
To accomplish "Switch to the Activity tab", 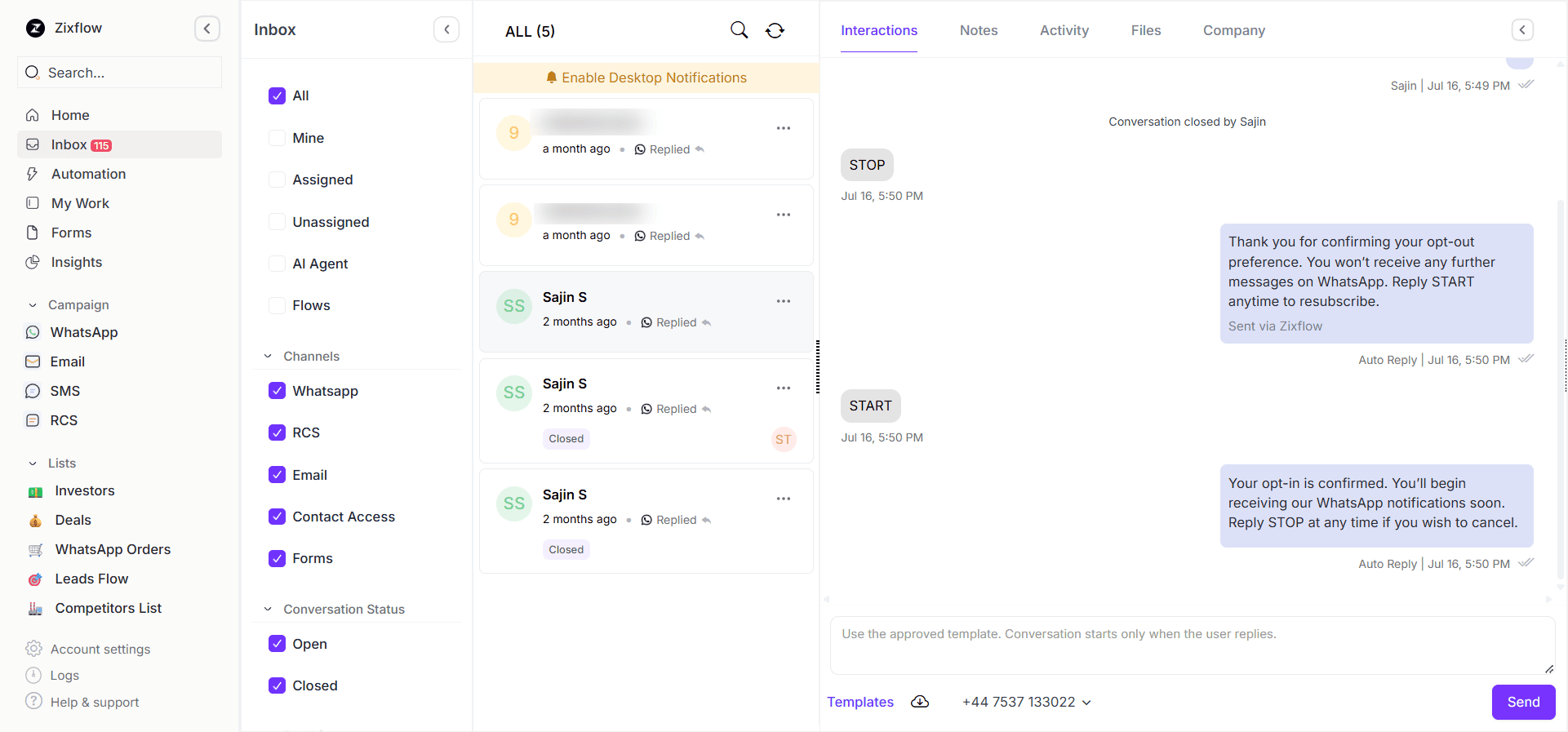I will pos(1064,30).
